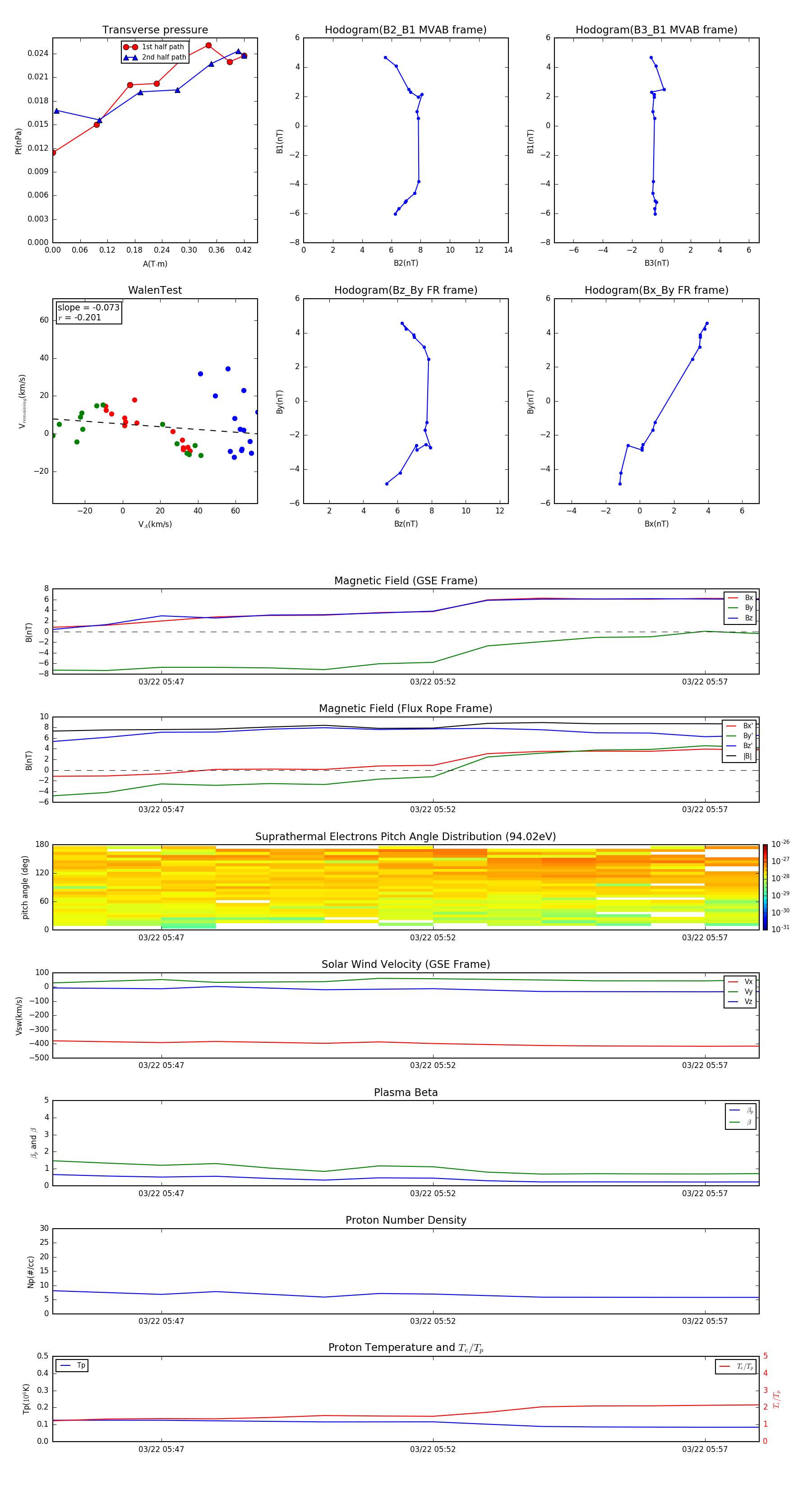
Task: Click the "Pt(nPa)" y-axis label
Action: click(18, 141)
